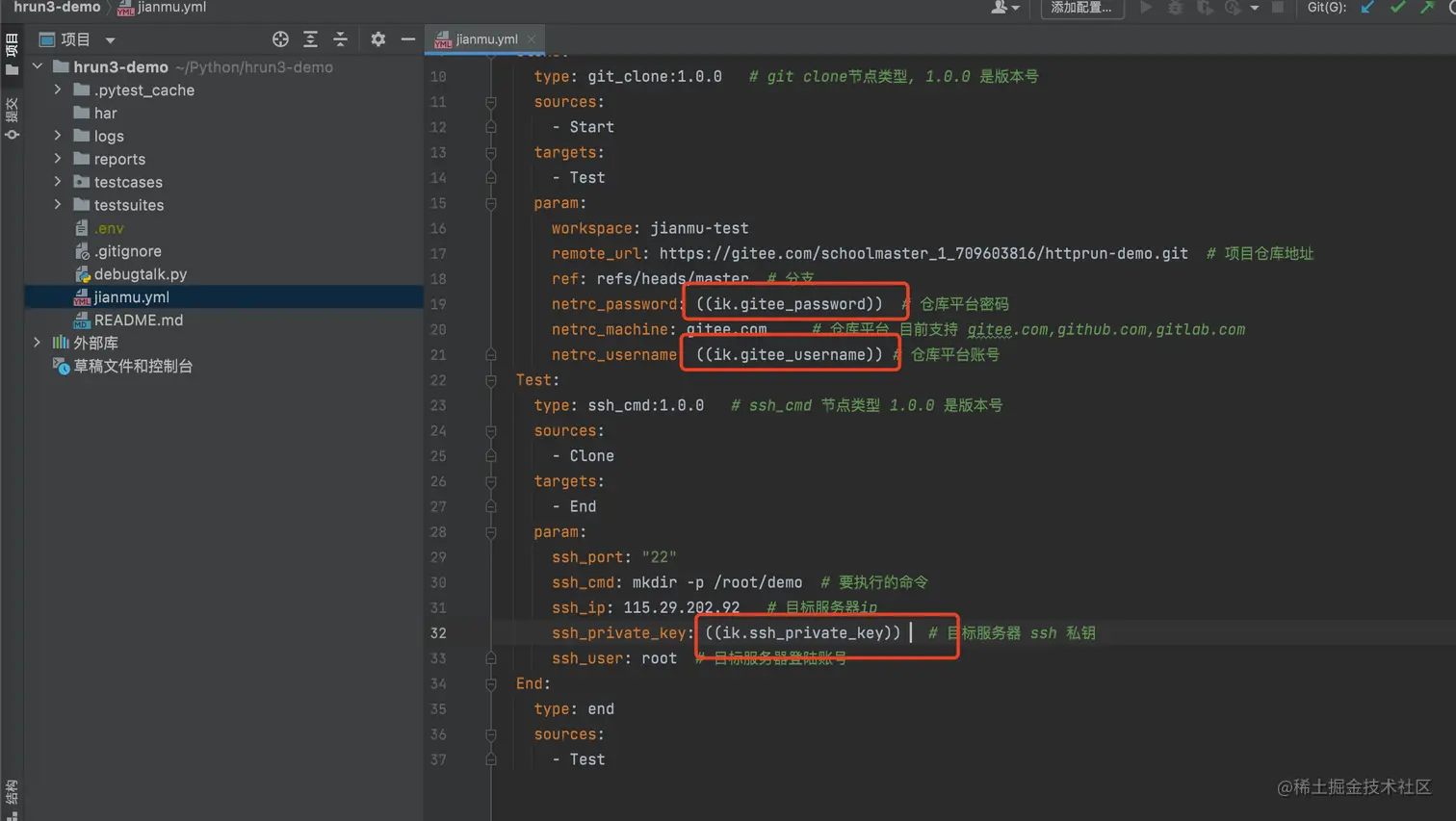The height and width of the screenshot is (821, 1456).
Task: Click the "22" ssh_port value
Action: pos(660,557)
